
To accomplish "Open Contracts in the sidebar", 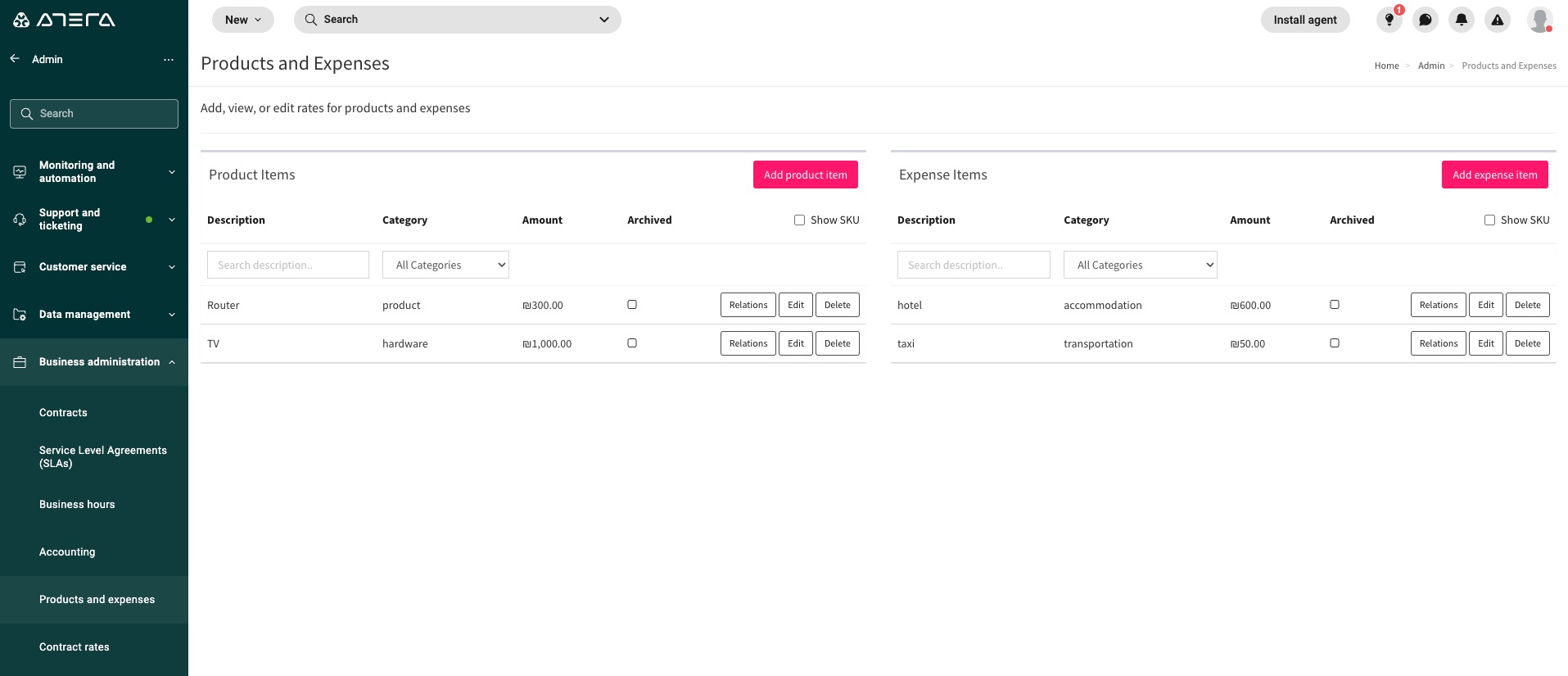I will (x=63, y=412).
